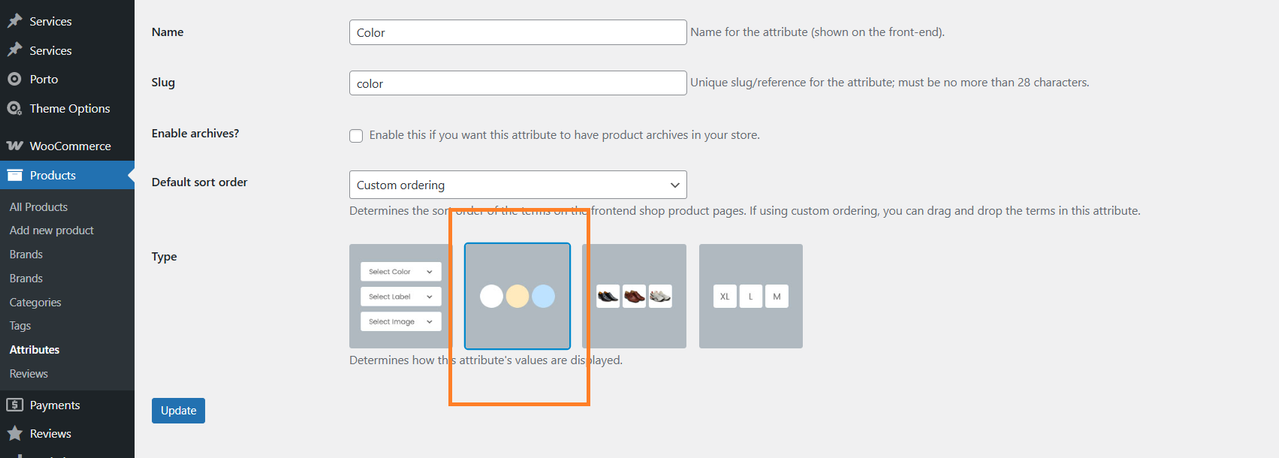1279x458 pixels.
Task: Open the Default sort order dropdown
Action: tap(518, 185)
